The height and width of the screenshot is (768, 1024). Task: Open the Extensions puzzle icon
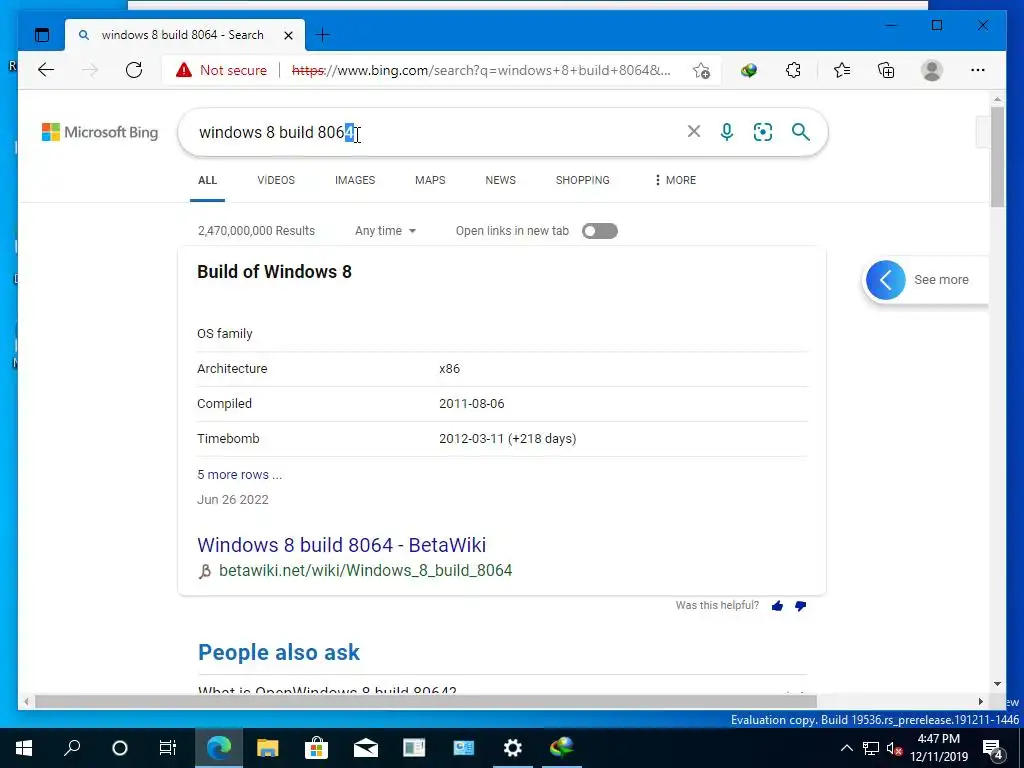[x=793, y=70]
